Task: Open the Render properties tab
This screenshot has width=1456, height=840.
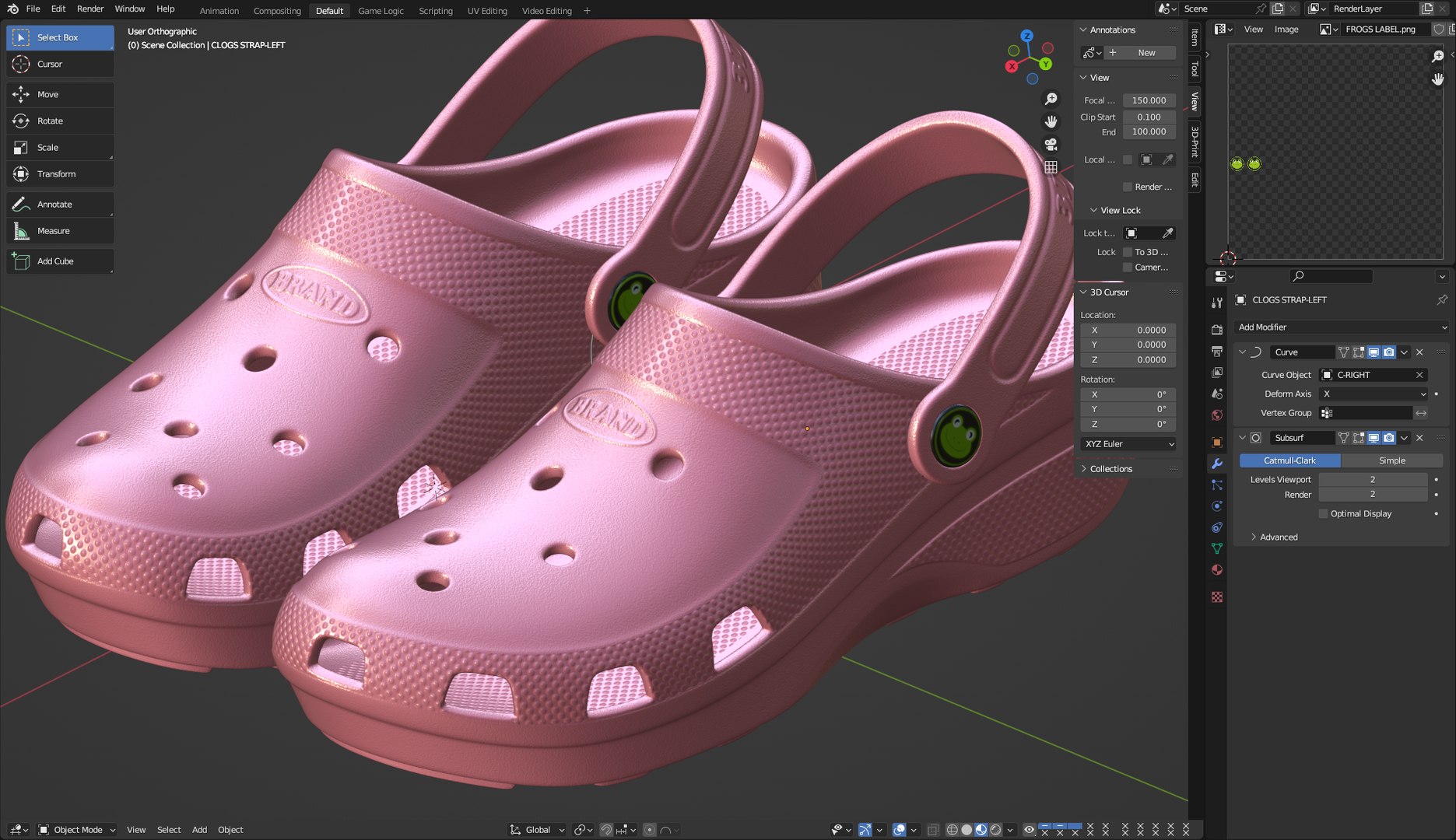Action: [1217, 330]
